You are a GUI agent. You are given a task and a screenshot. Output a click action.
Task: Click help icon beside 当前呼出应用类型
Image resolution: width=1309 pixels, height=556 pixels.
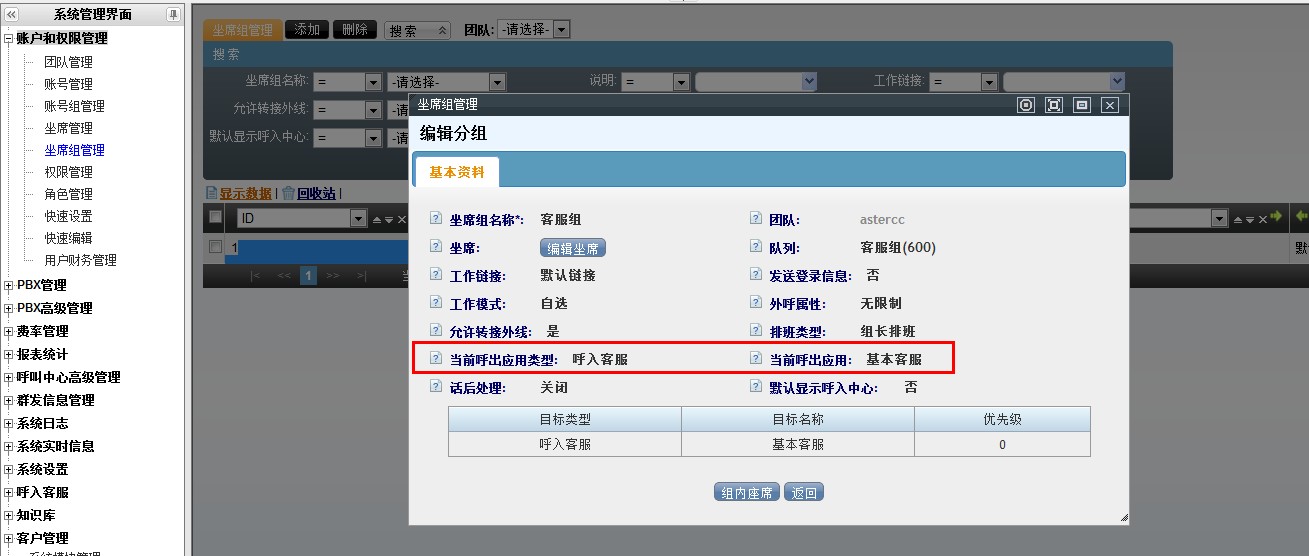(x=435, y=358)
